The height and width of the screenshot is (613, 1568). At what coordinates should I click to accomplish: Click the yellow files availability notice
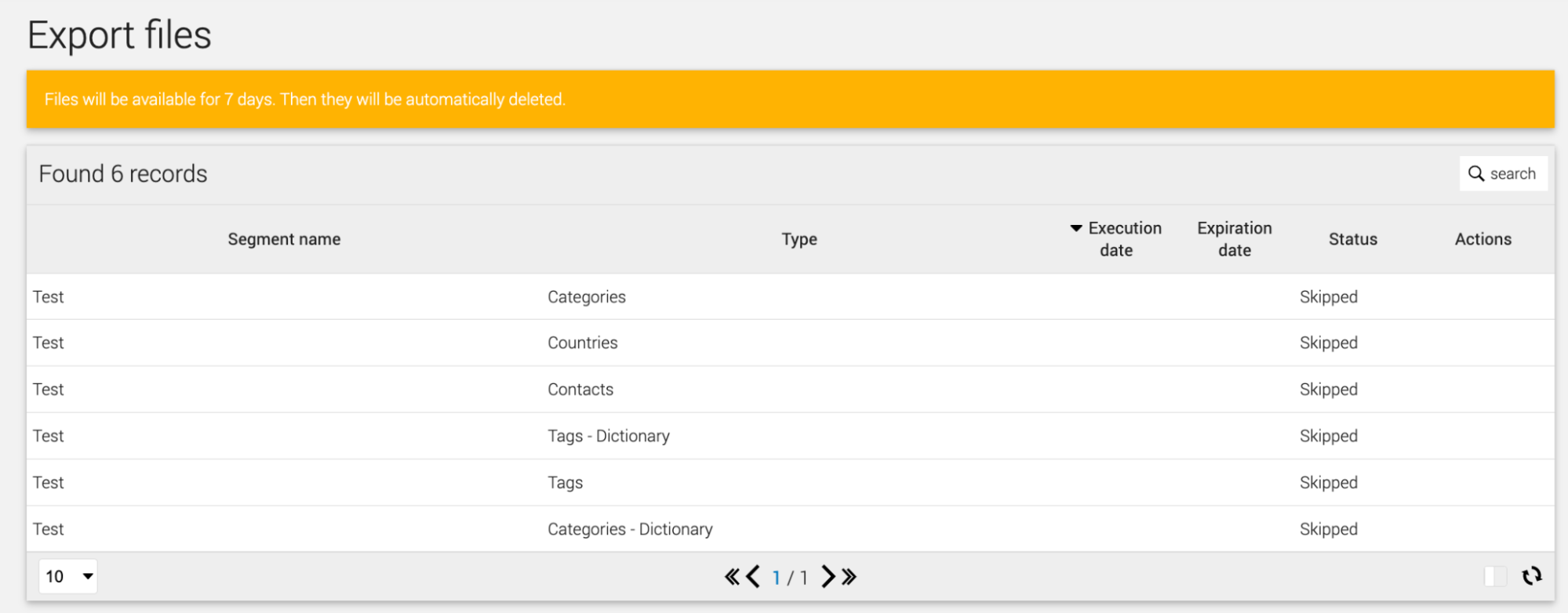pyautogui.click(x=791, y=100)
